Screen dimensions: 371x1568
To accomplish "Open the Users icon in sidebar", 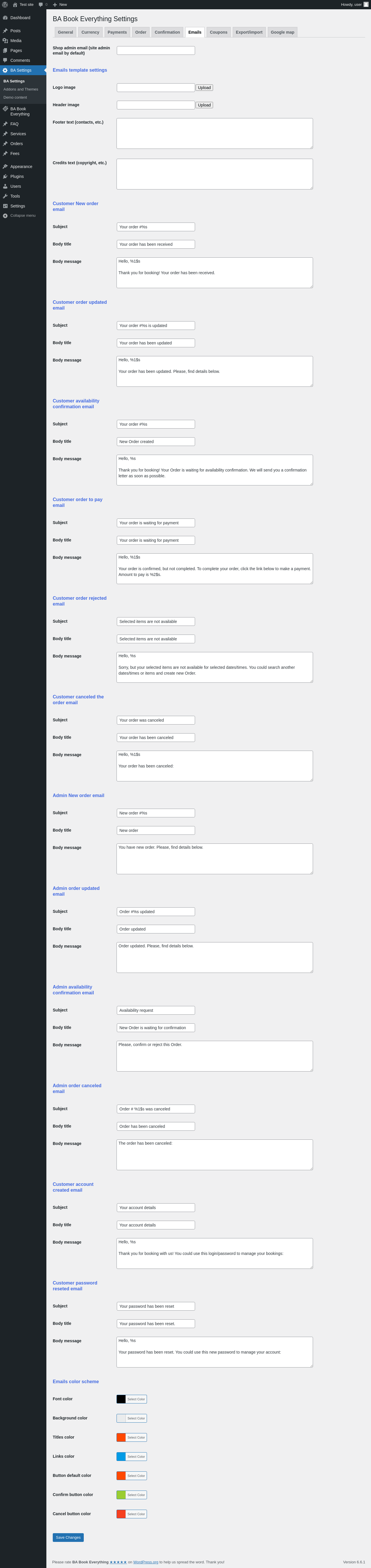I will point(5,186).
